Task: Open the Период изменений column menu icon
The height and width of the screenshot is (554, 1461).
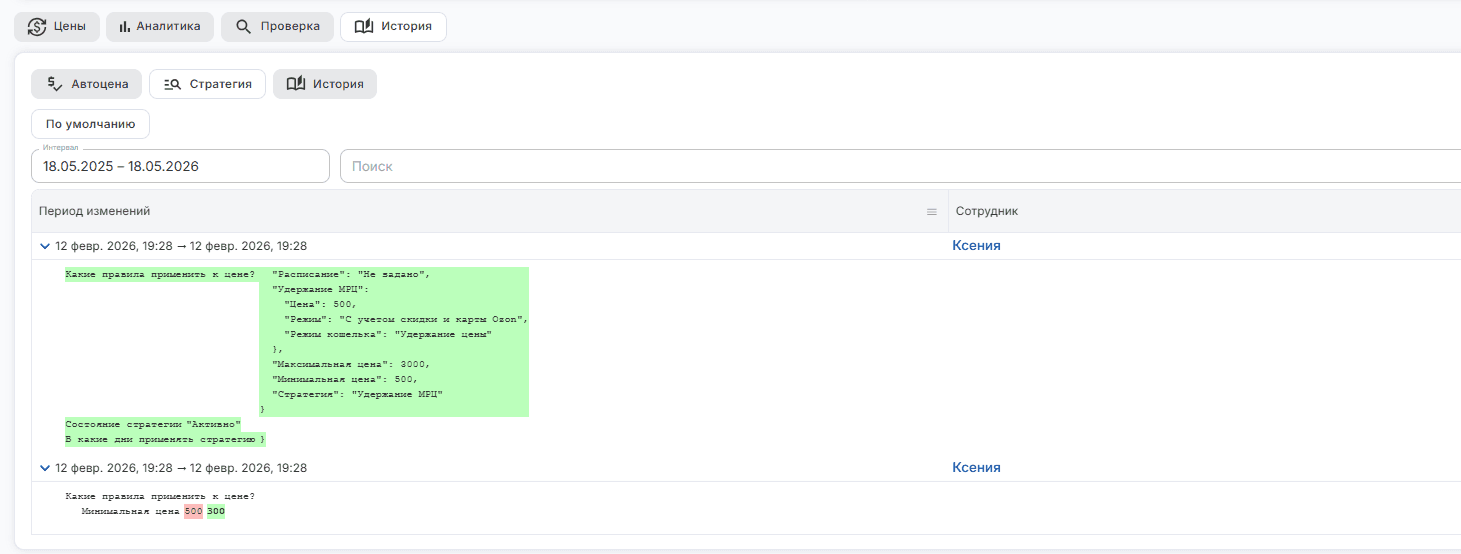Action: [932, 212]
